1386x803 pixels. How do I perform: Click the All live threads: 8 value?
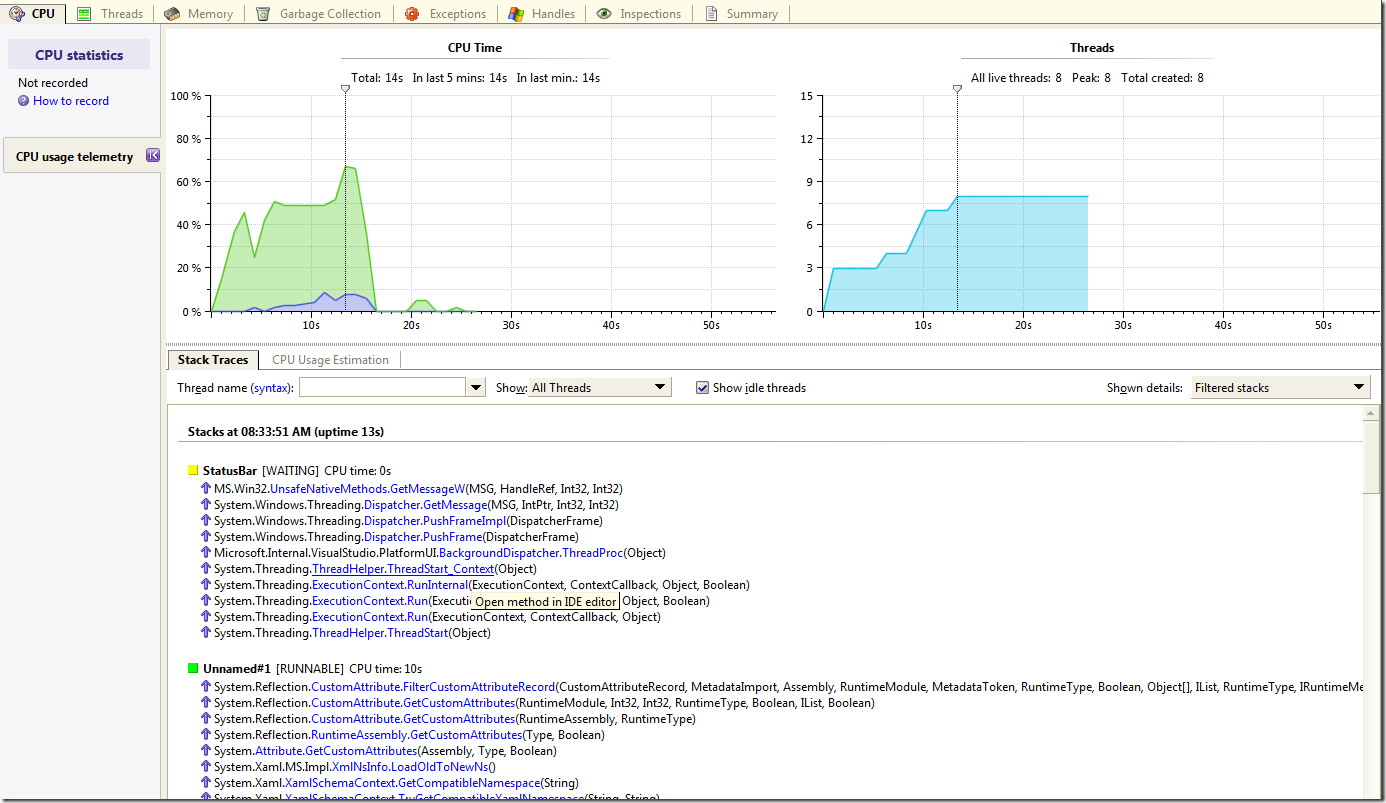pyautogui.click(x=1016, y=78)
